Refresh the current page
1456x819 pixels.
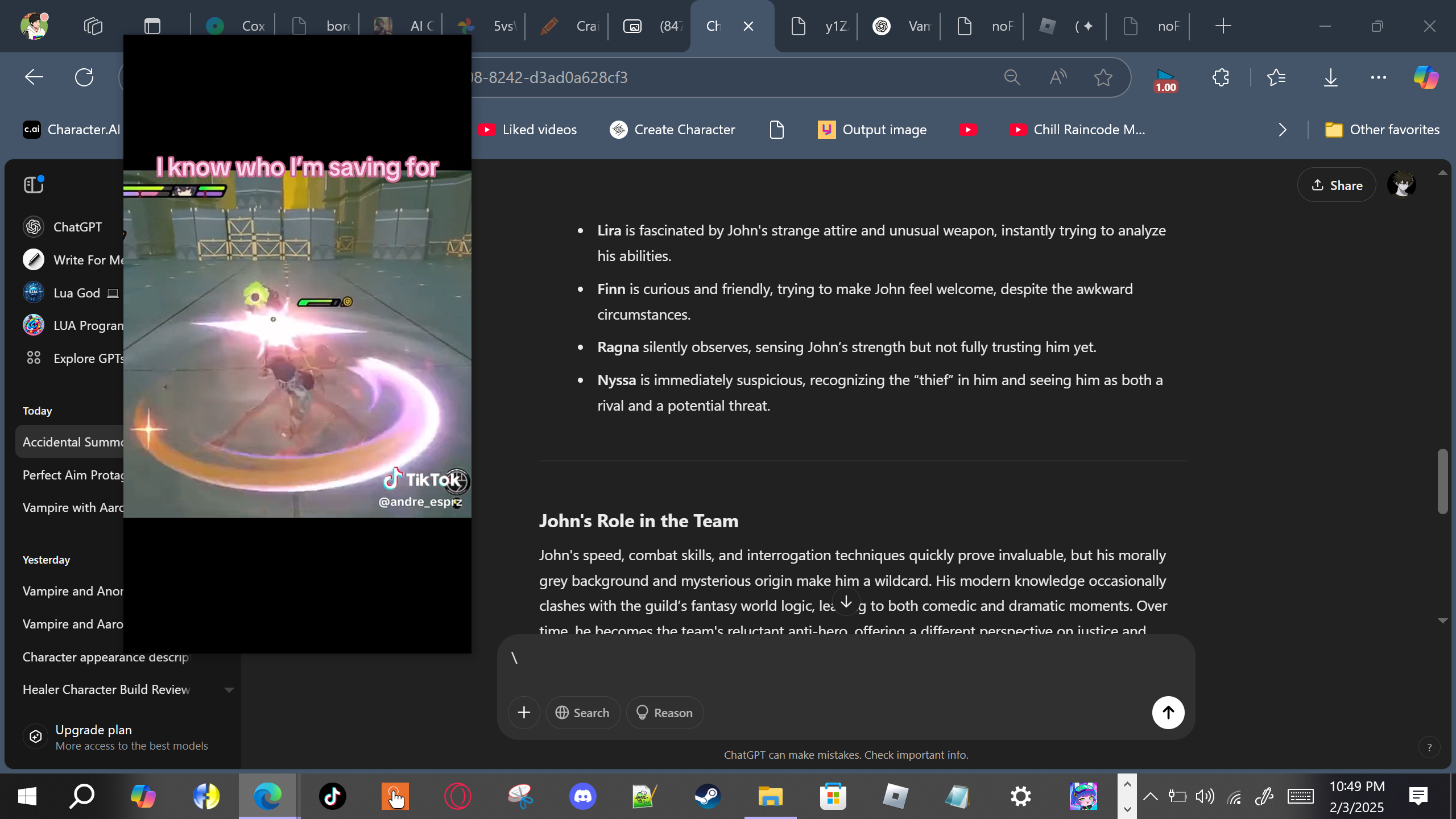tap(84, 77)
